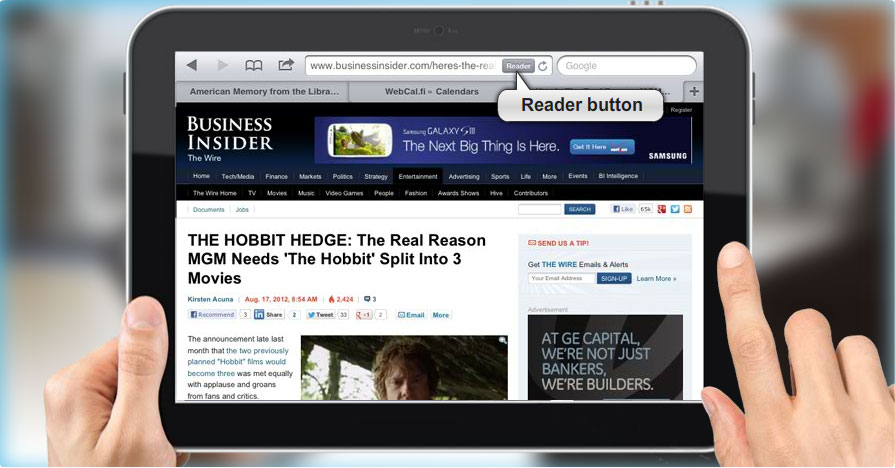Expand the More navigation menu
This screenshot has height=468, width=895.
tap(549, 176)
